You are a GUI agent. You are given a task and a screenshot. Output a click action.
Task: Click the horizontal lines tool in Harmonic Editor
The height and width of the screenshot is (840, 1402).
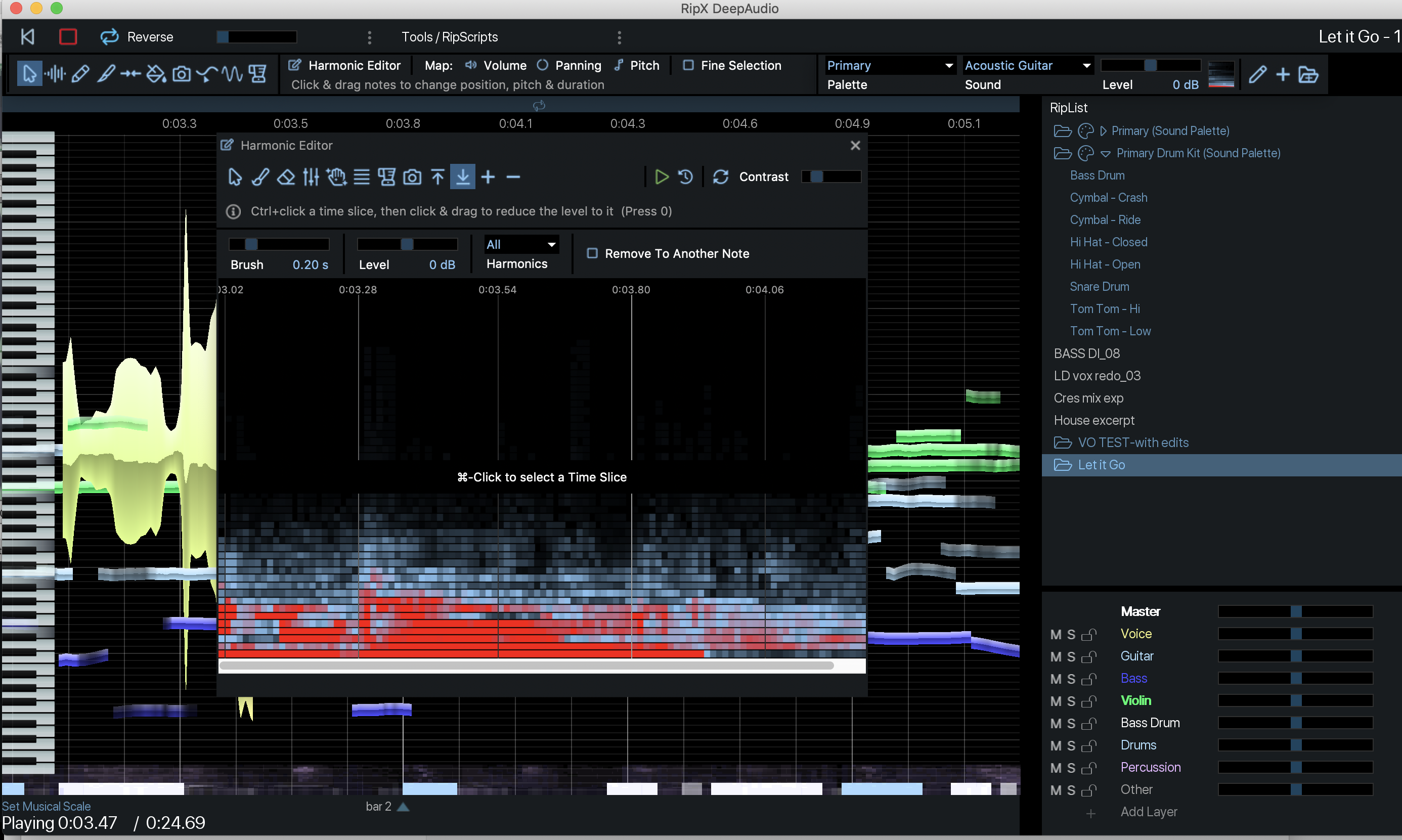[x=362, y=177]
